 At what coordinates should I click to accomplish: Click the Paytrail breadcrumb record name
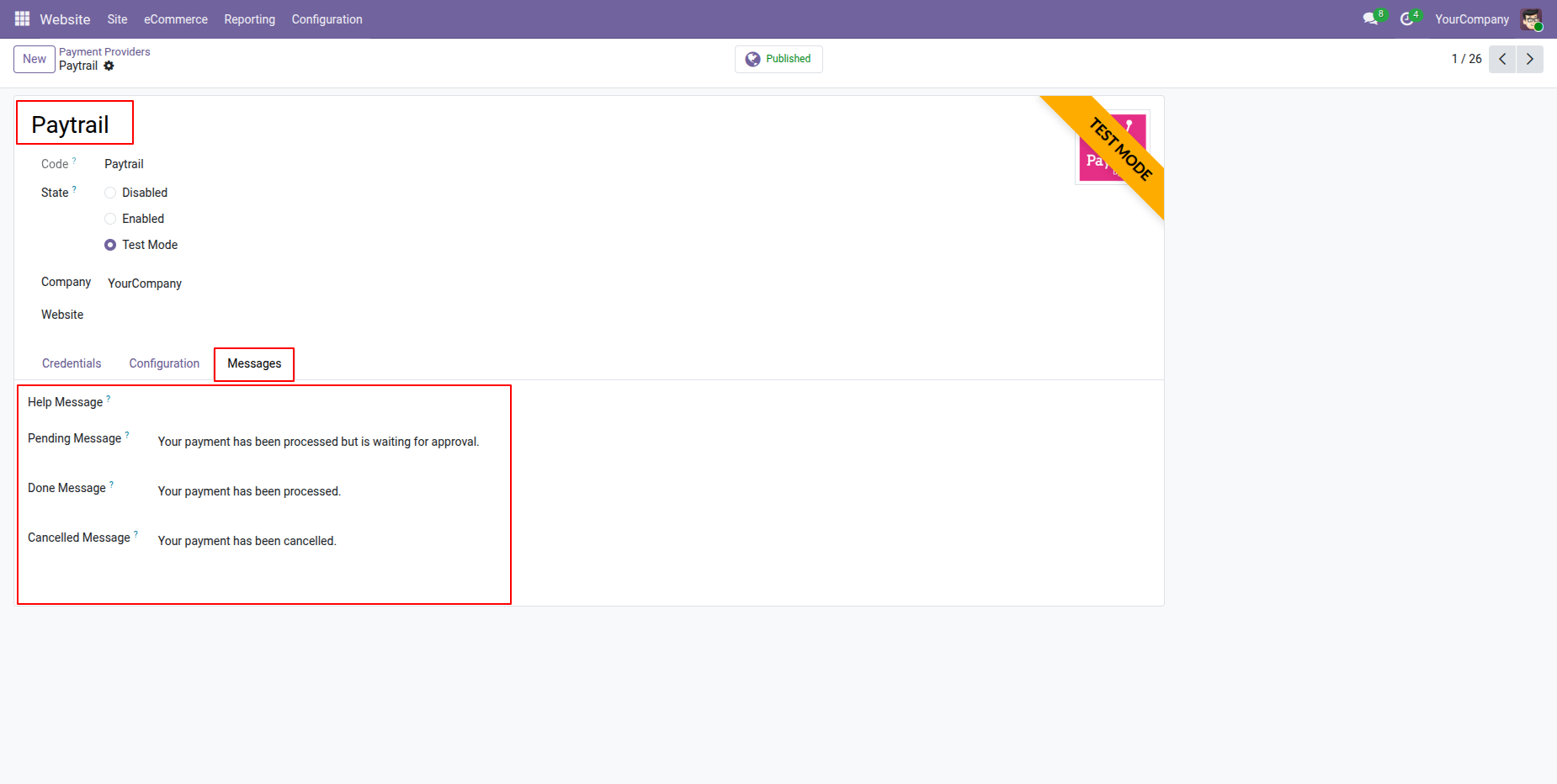pos(78,66)
